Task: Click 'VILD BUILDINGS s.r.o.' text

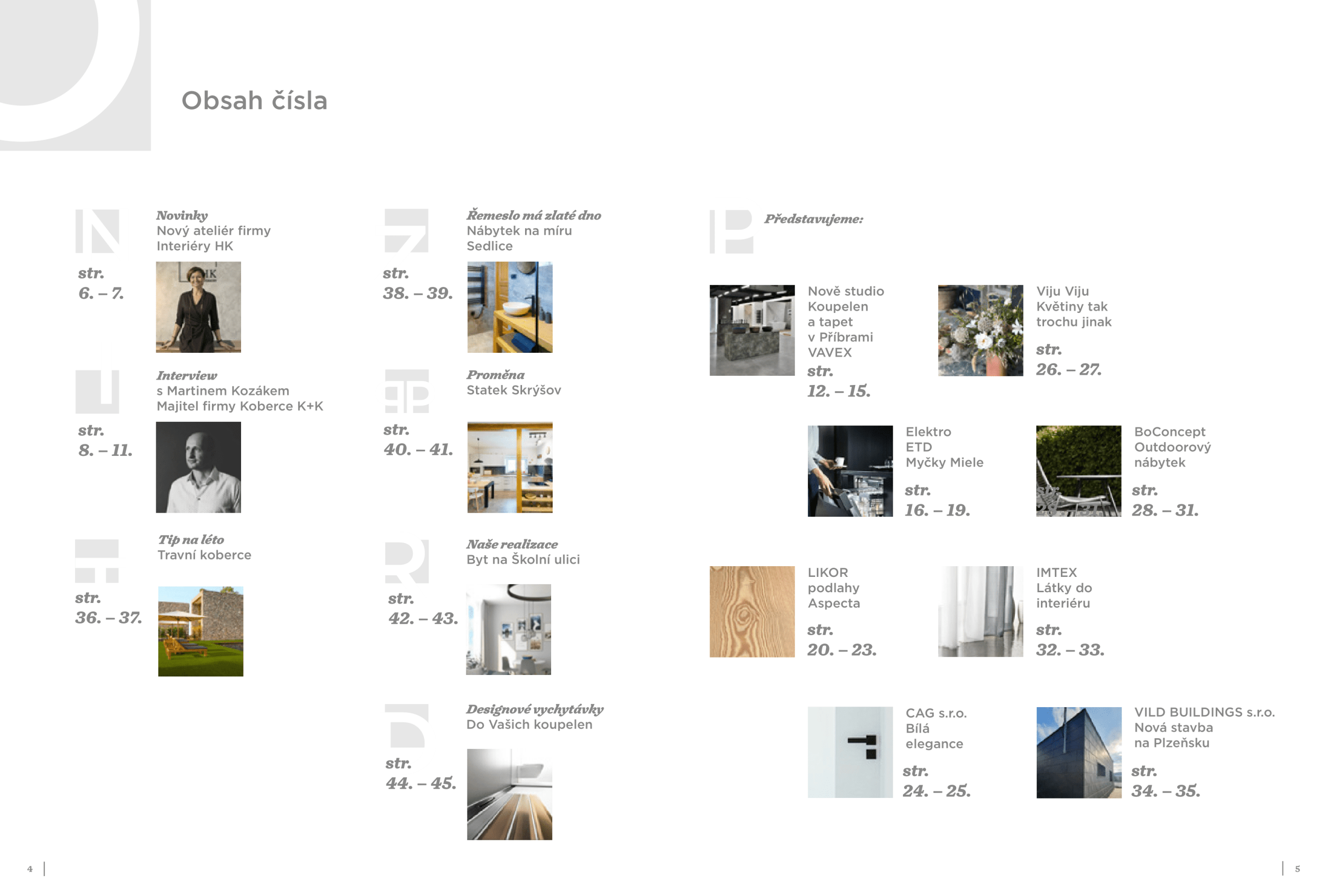Action: pyautogui.click(x=1204, y=713)
